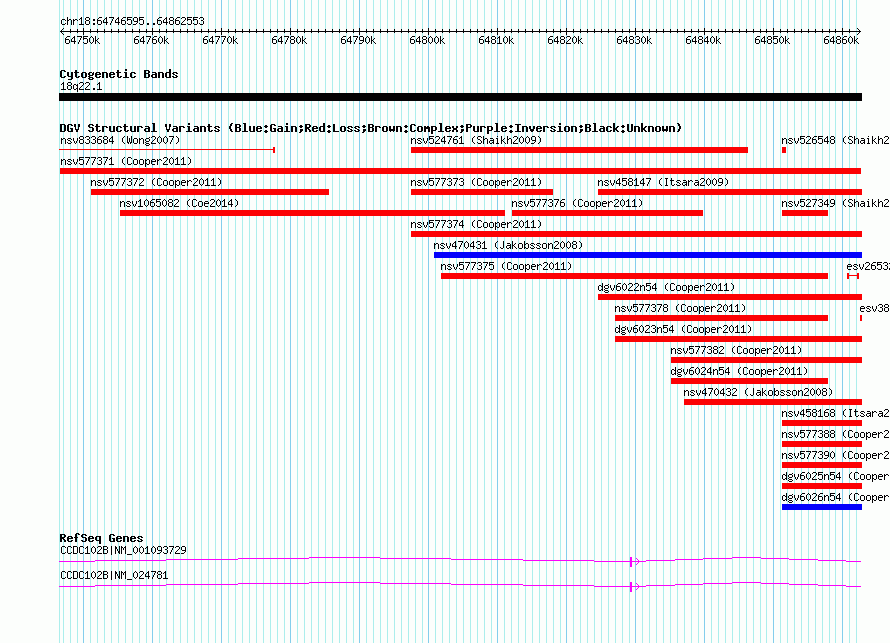The width and height of the screenshot is (890, 643).
Task: Select the dgv6022n54 (Cooper2011) label
Action: pos(666,287)
